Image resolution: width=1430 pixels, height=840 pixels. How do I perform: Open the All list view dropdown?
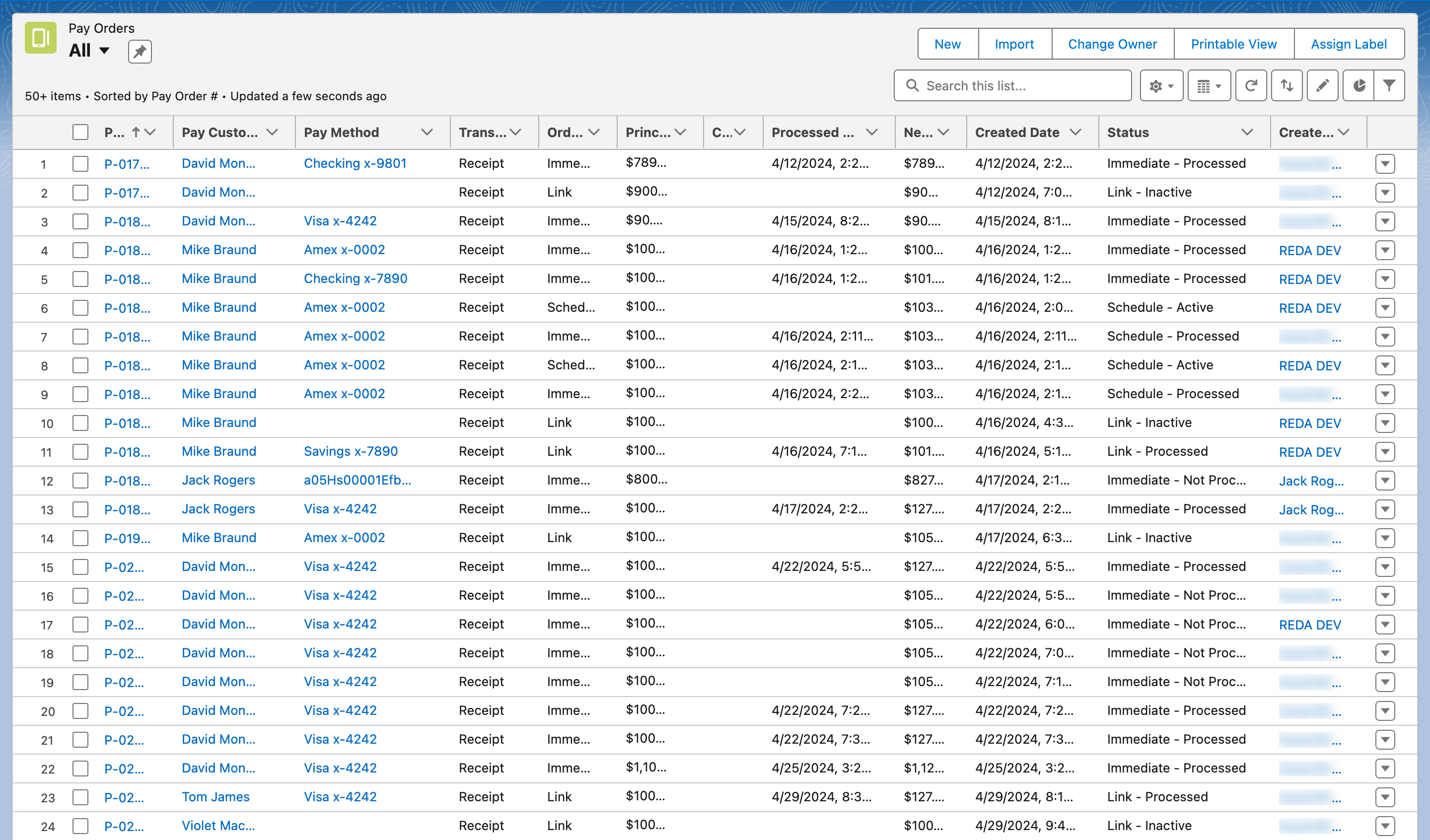pyautogui.click(x=104, y=51)
